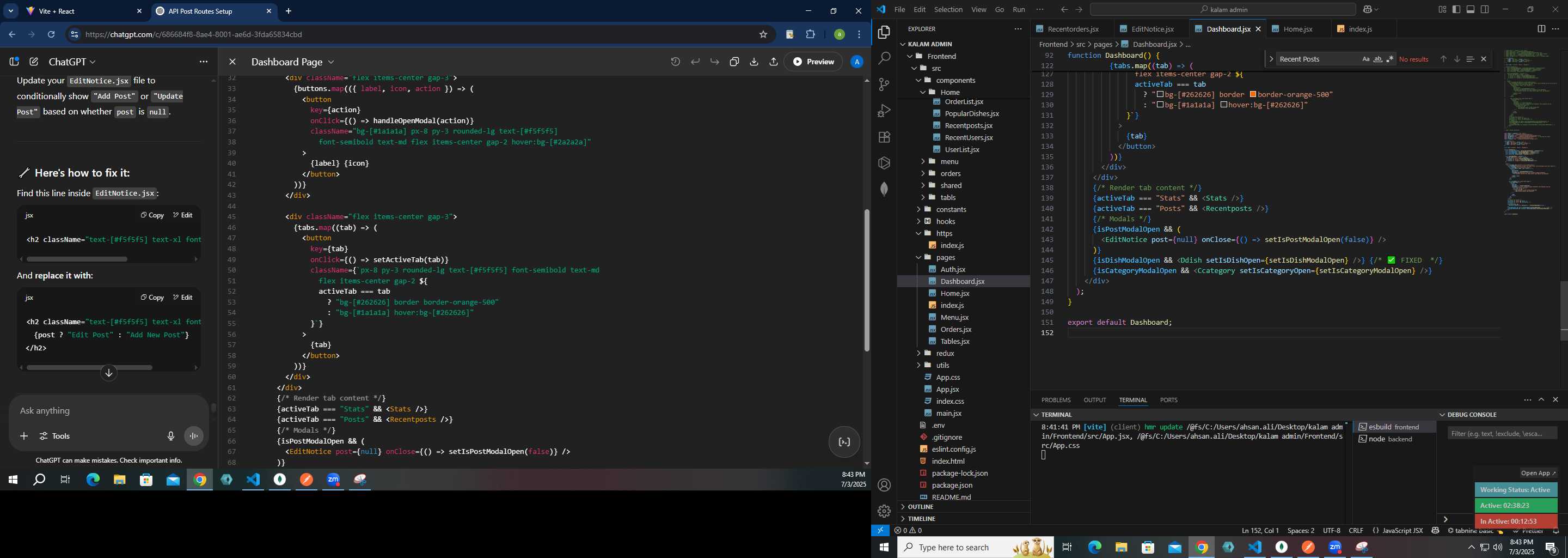Share the Dashboard Page canvas
Screen dimensions: 1568x558
point(774,62)
